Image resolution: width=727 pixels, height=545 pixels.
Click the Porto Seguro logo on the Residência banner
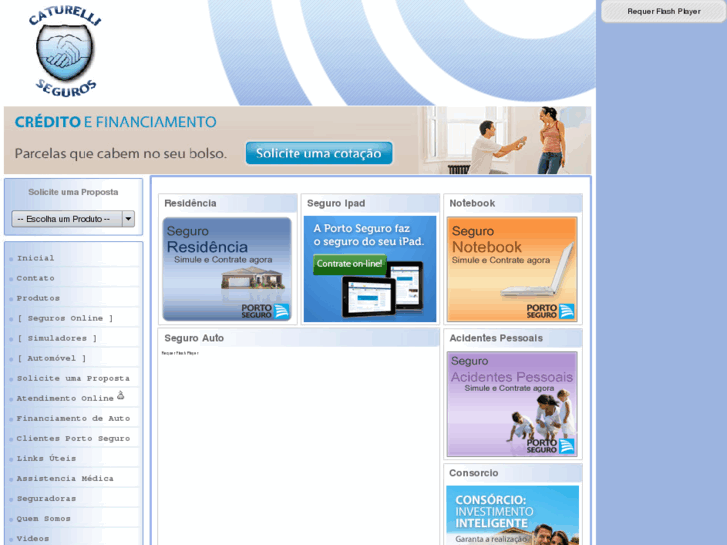click(x=265, y=311)
